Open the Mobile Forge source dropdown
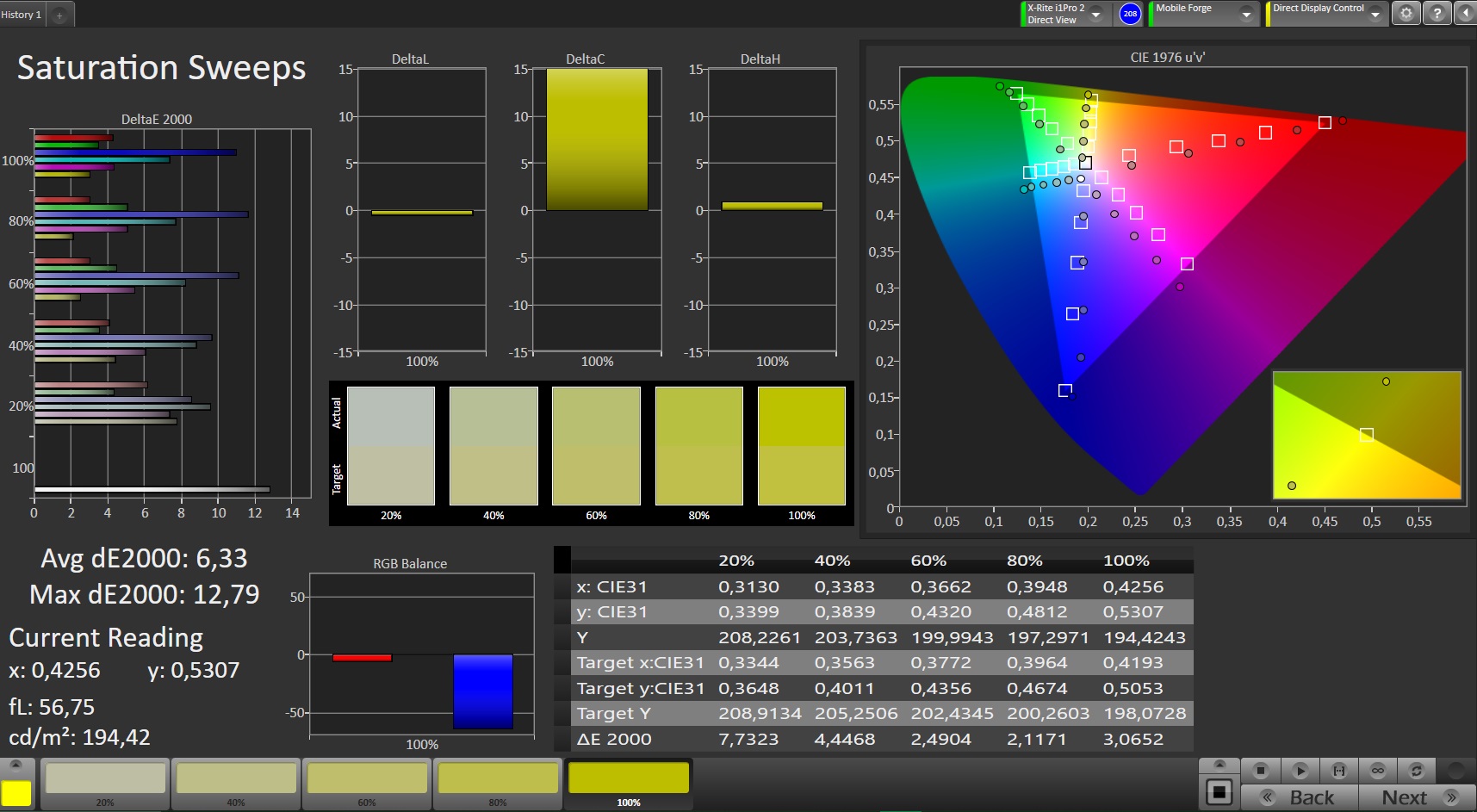The width and height of the screenshot is (1477, 812). coord(1246,15)
